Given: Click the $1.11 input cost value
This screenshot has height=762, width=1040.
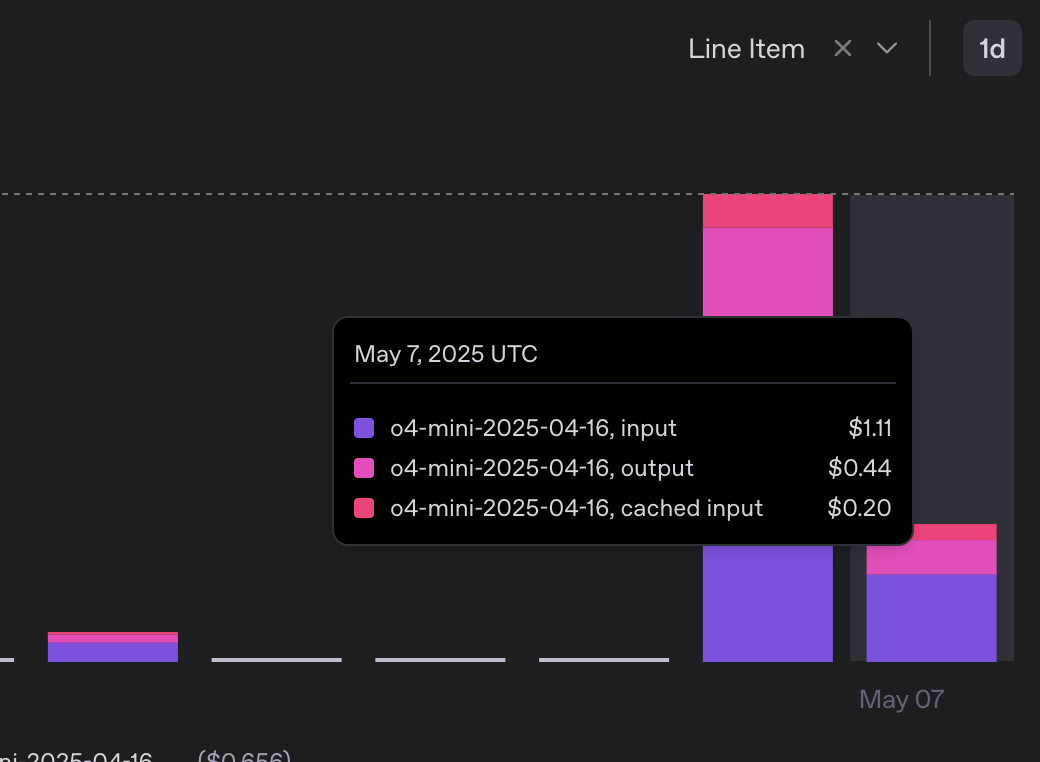Looking at the screenshot, I should point(869,428).
